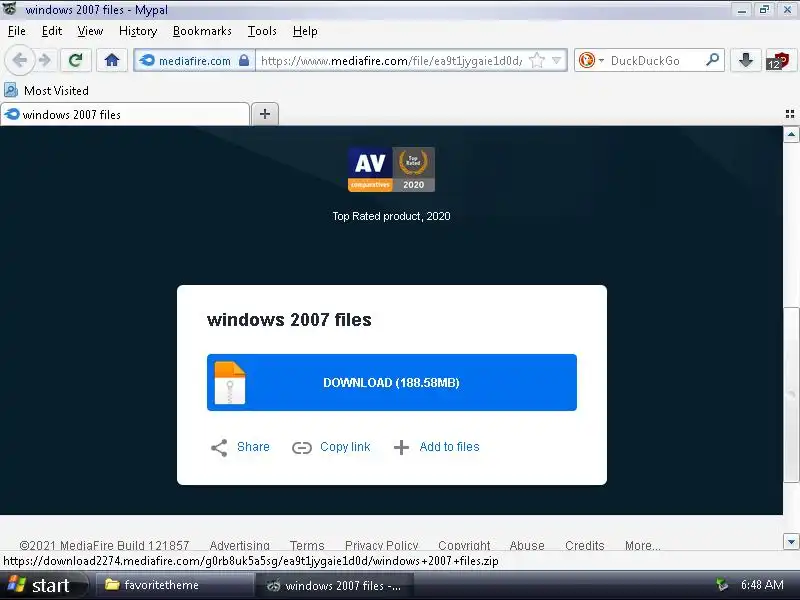Click the Top Rated product, 2020 text
This screenshot has width=800, height=600.
391,216
